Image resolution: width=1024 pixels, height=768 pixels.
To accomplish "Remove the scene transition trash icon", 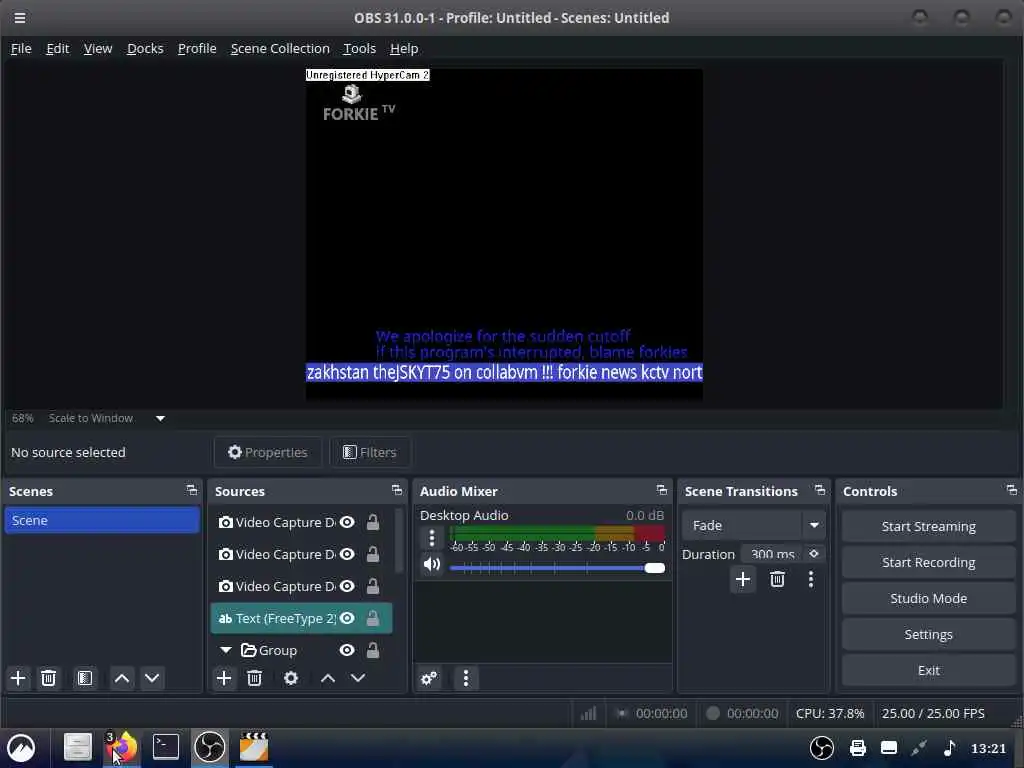I will coord(777,579).
